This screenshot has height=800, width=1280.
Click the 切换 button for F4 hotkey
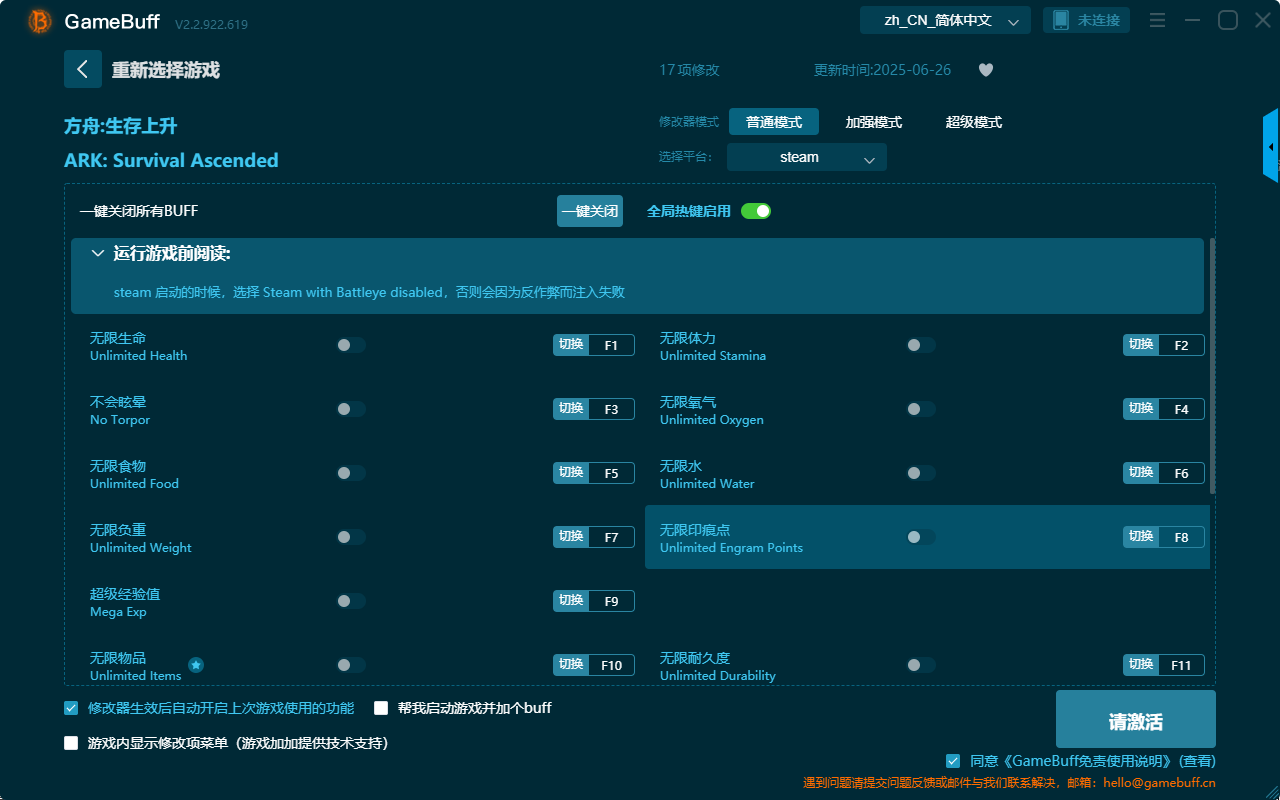(x=1141, y=409)
